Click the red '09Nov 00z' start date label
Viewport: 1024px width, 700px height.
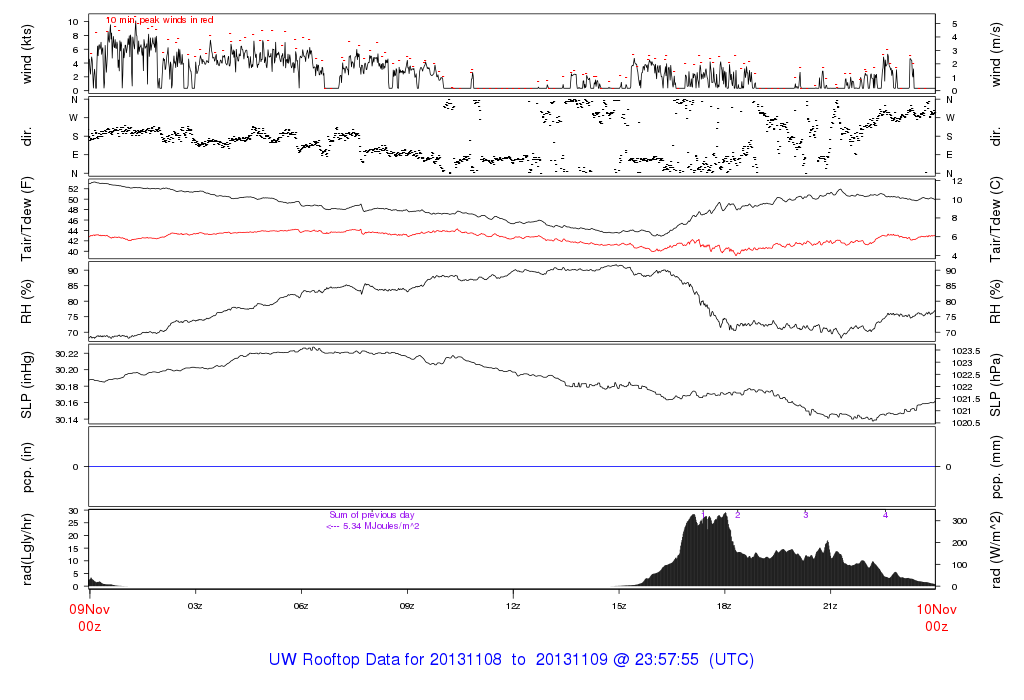(89, 616)
